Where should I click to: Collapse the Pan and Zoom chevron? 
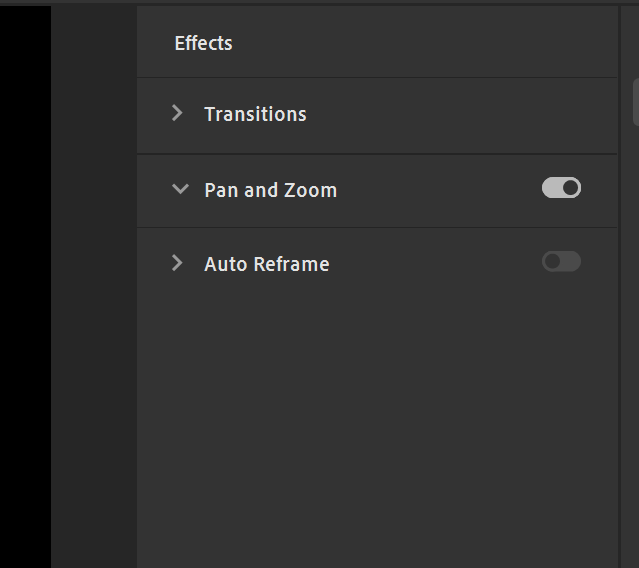coord(180,189)
